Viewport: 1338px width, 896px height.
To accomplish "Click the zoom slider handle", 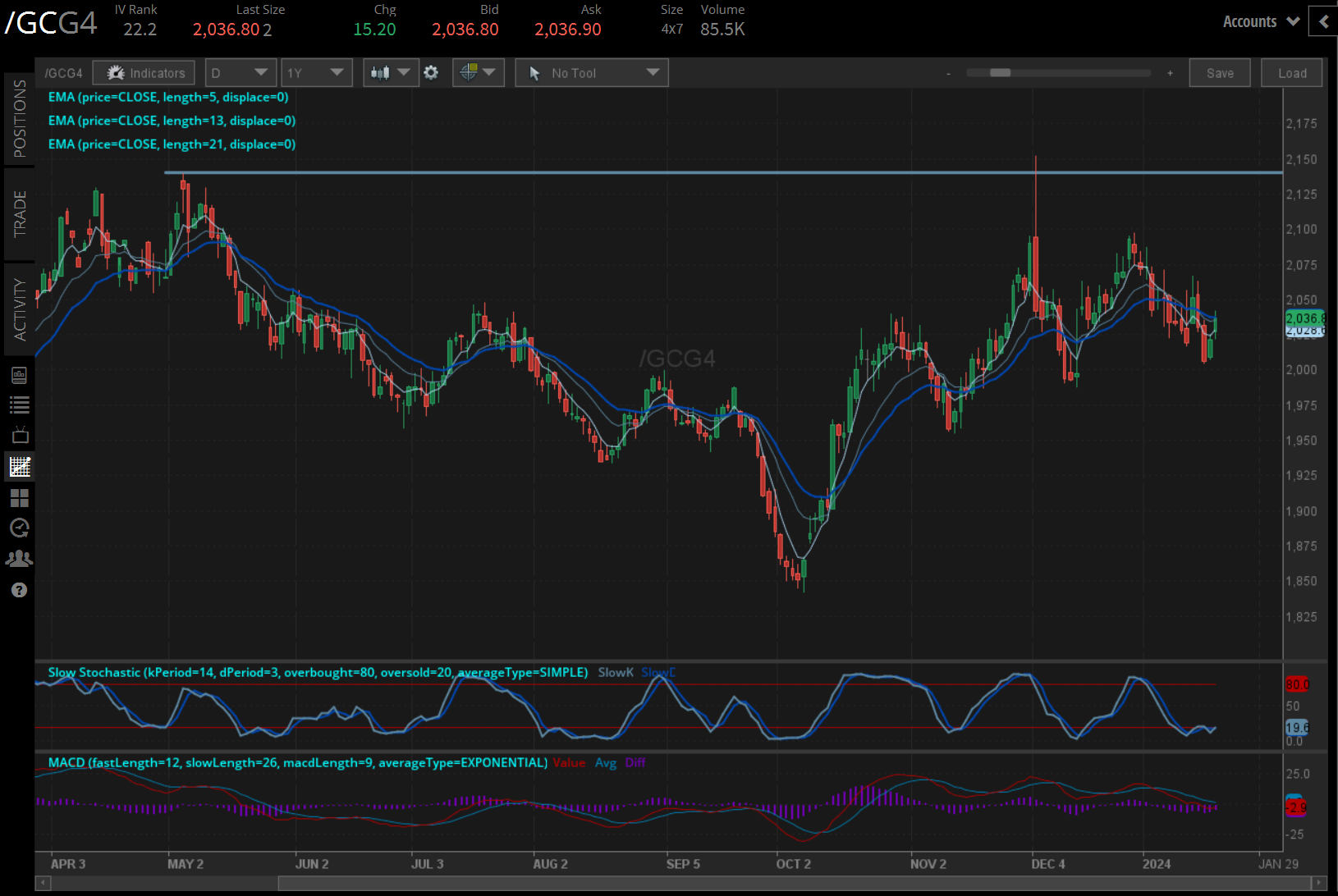I will (x=1000, y=73).
